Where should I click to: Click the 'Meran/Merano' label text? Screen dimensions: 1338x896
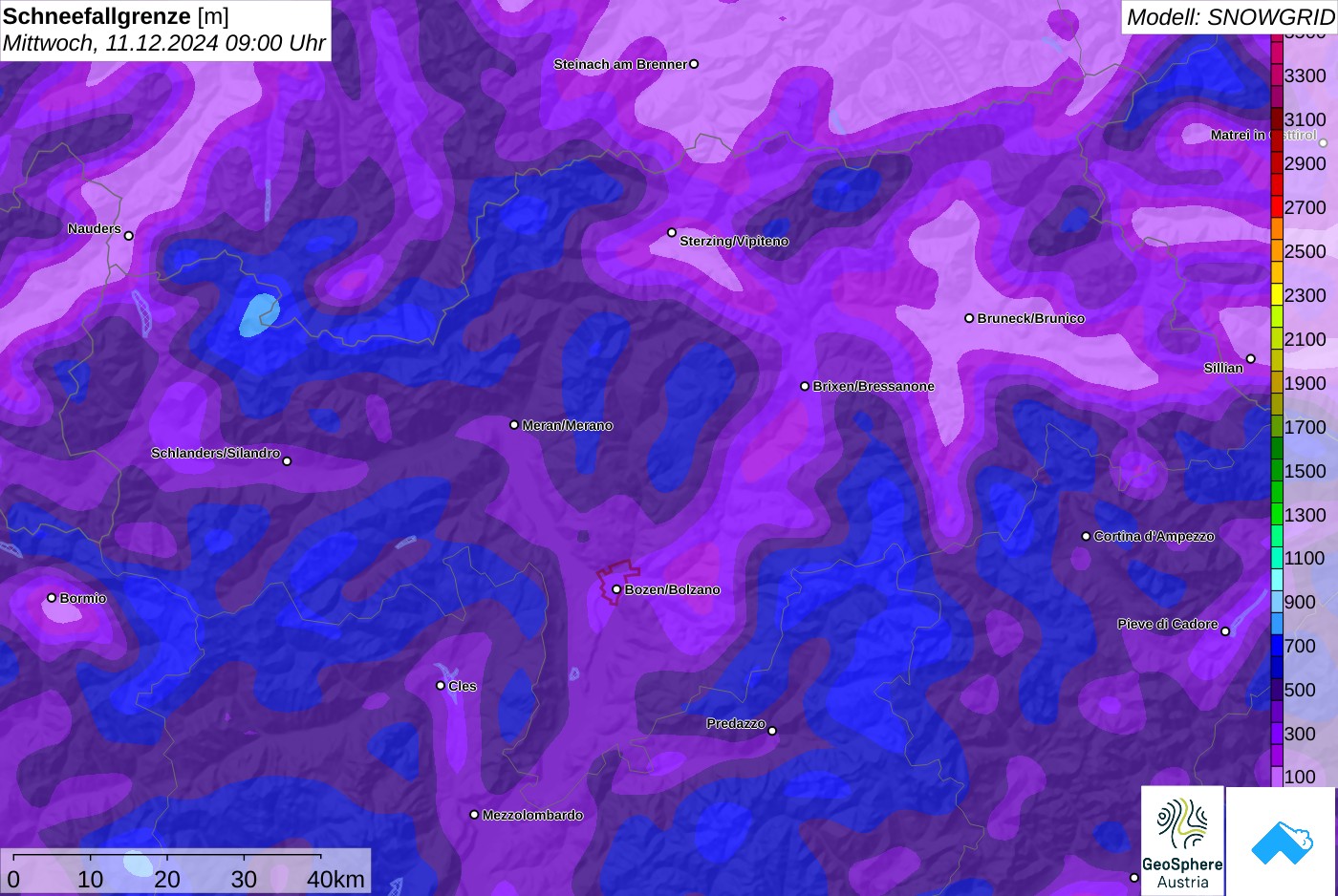pyautogui.click(x=568, y=425)
